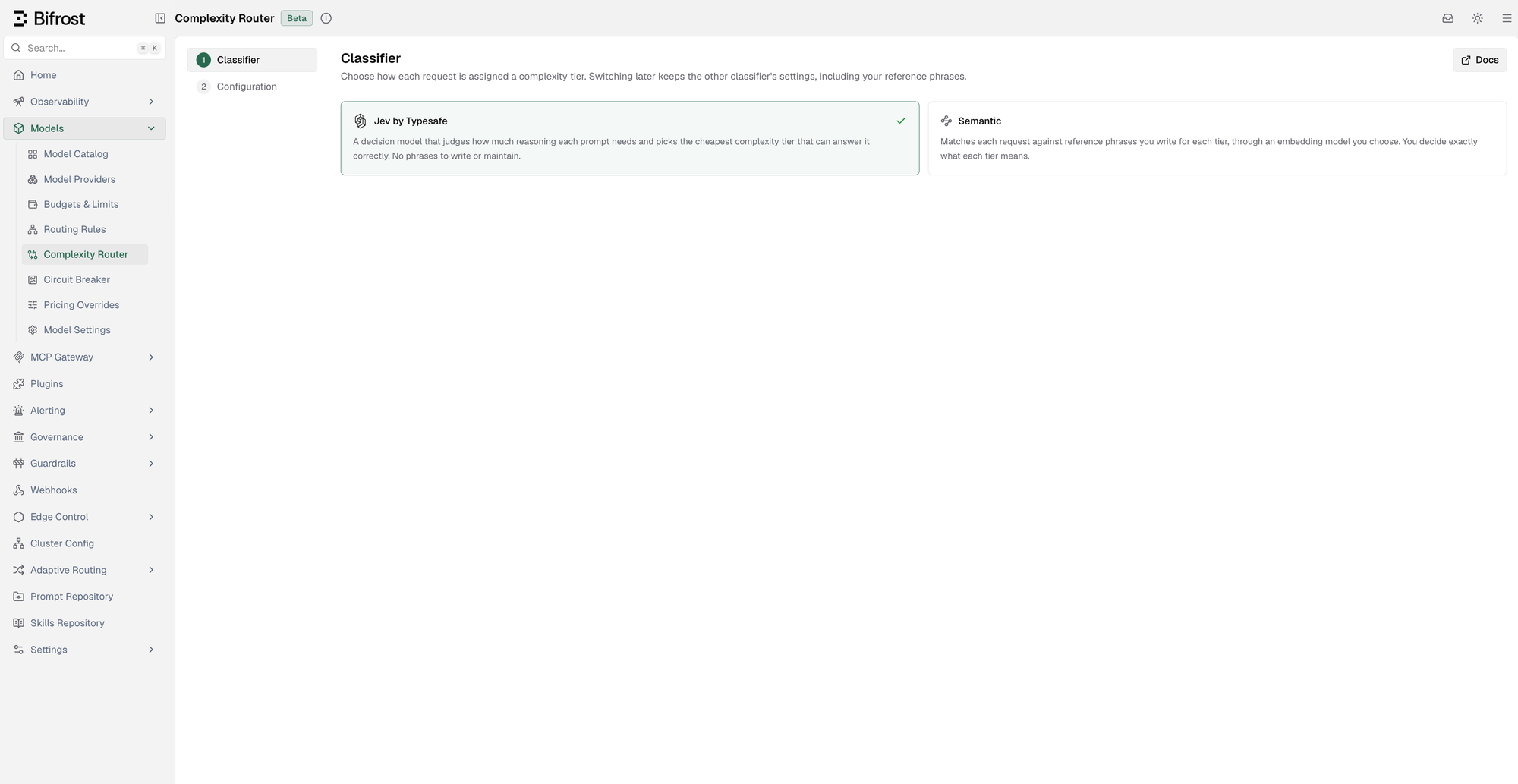
Task: Click the Home icon in sidebar
Action: 19,75
